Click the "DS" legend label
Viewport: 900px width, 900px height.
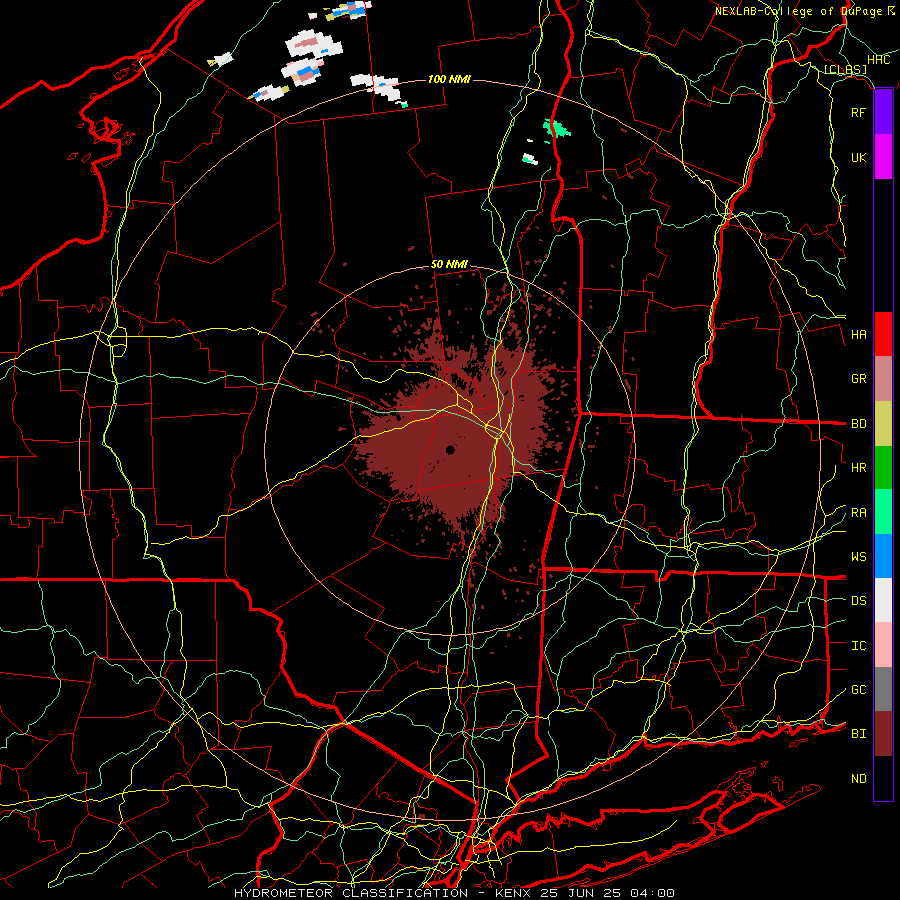(x=859, y=601)
